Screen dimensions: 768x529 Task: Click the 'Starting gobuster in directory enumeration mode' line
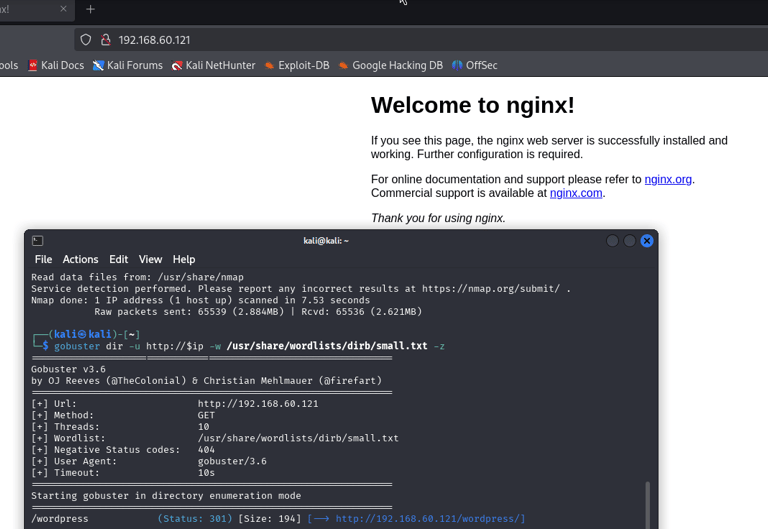(x=166, y=495)
